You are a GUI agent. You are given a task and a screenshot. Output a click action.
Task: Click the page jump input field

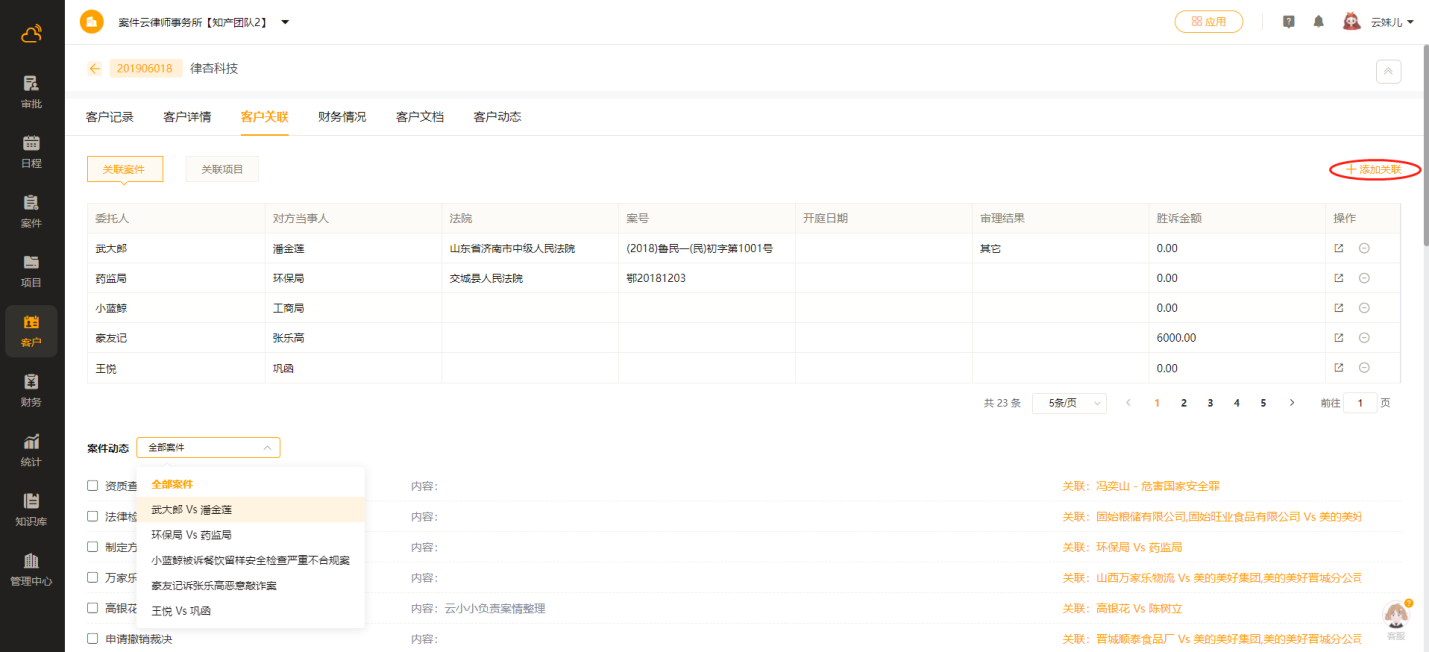[x=1359, y=403]
